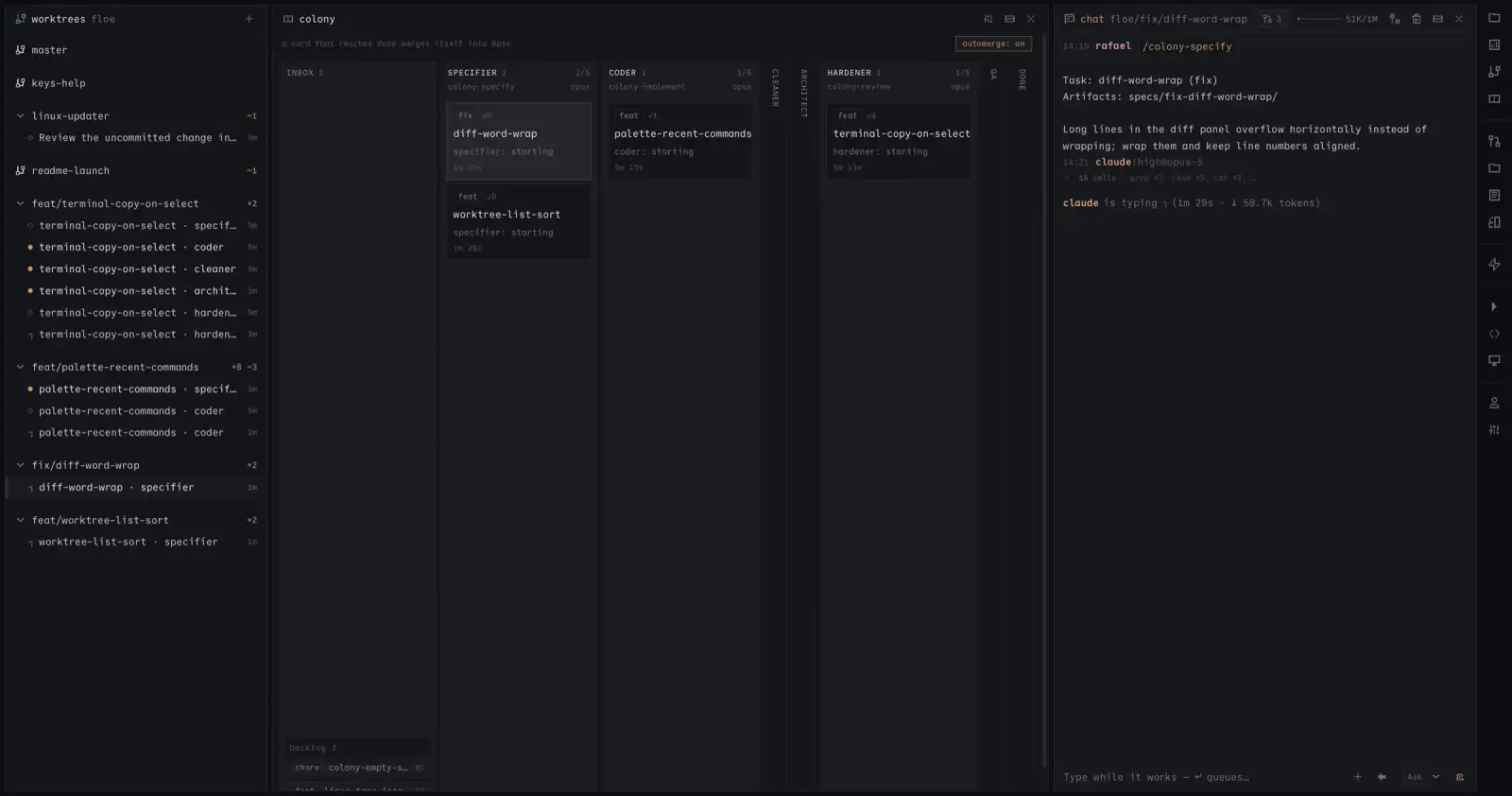Viewport: 1512px width, 796px height.
Task: Click the plus attach icon in chat input
Action: pos(1358,777)
